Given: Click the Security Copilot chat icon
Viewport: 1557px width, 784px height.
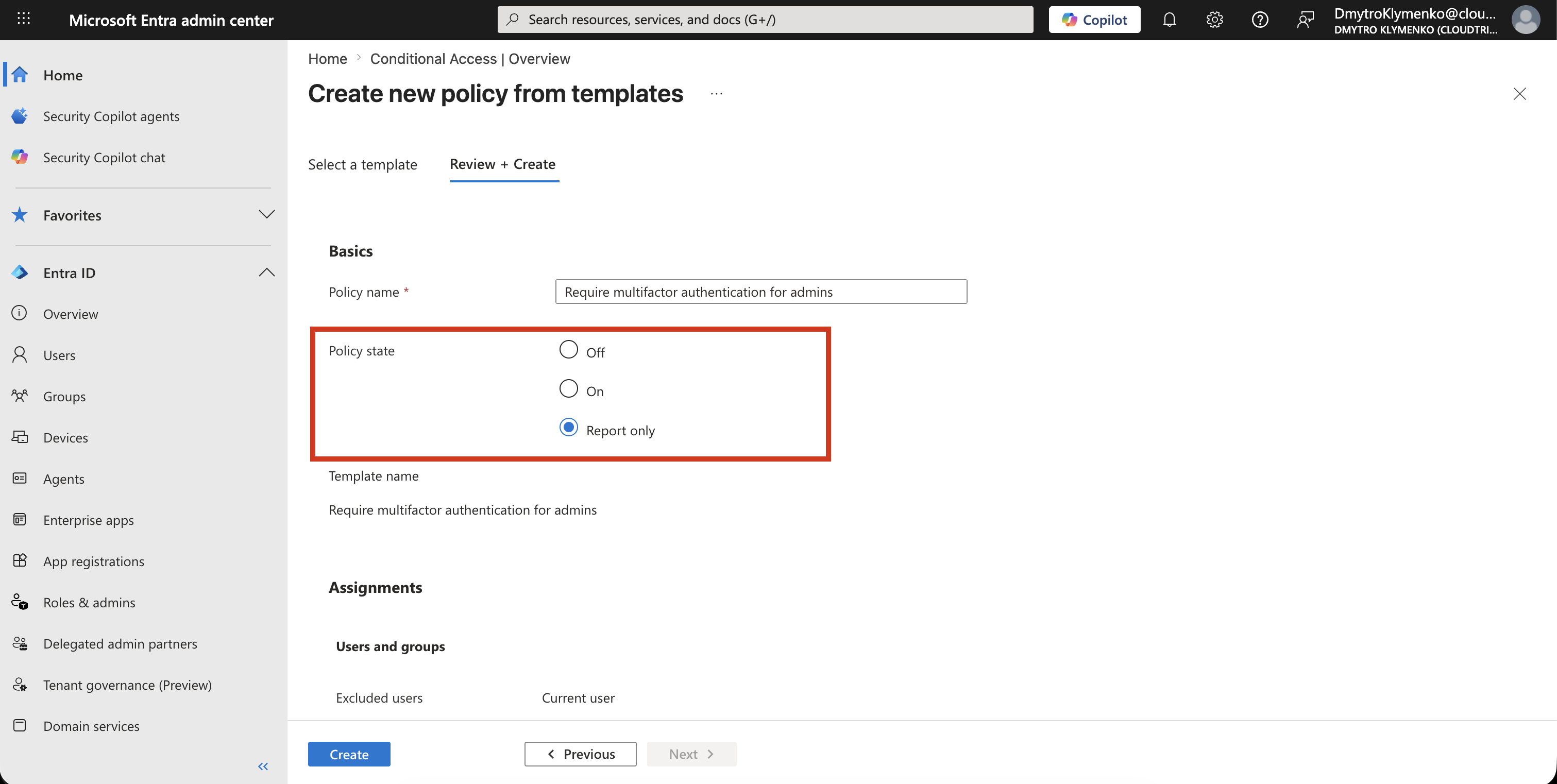Looking at the screenshot, I should 20,157.
